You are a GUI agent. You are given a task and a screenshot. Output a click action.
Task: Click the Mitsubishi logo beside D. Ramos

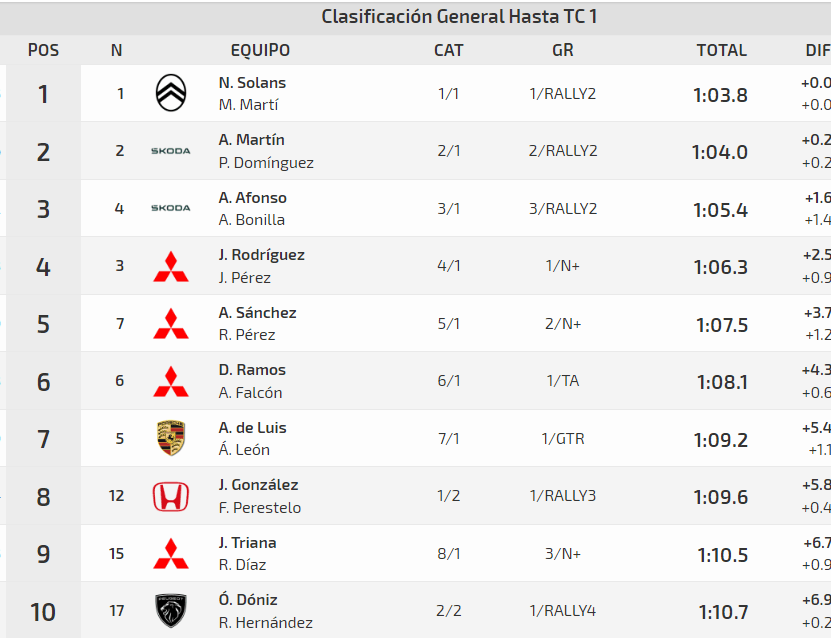click(171, 381)
